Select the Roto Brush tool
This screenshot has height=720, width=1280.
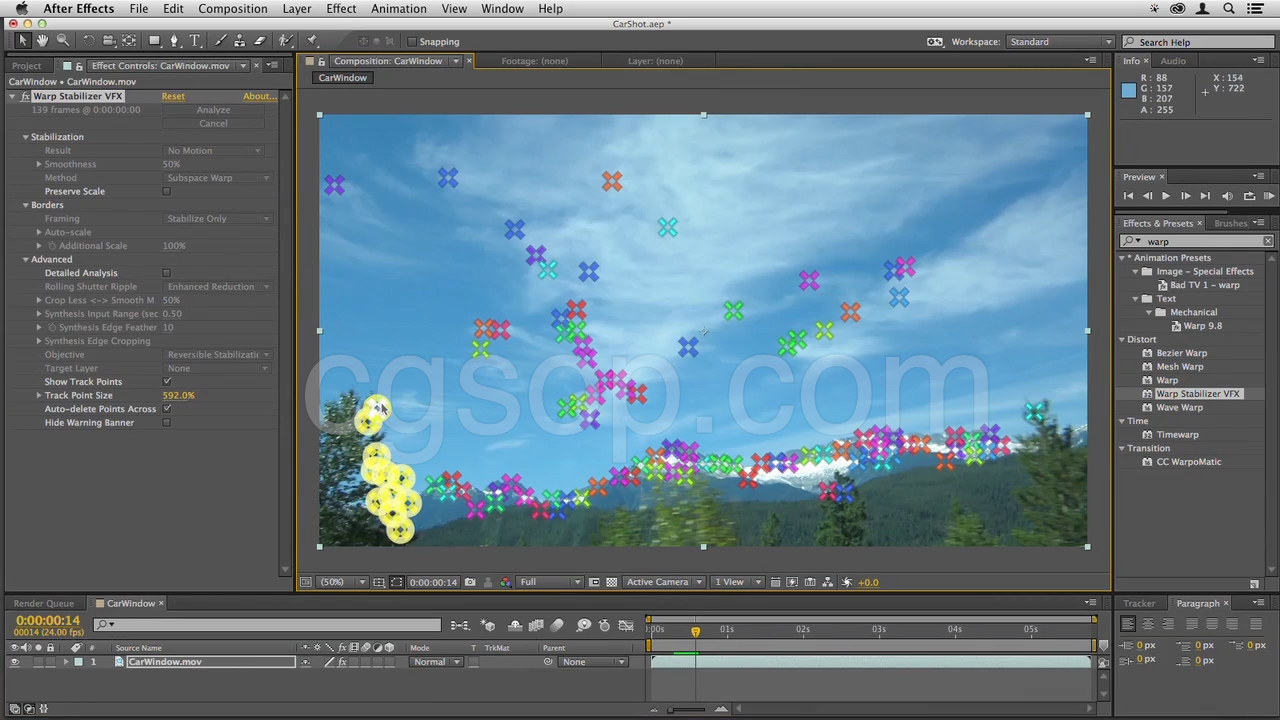click(286, 41)
